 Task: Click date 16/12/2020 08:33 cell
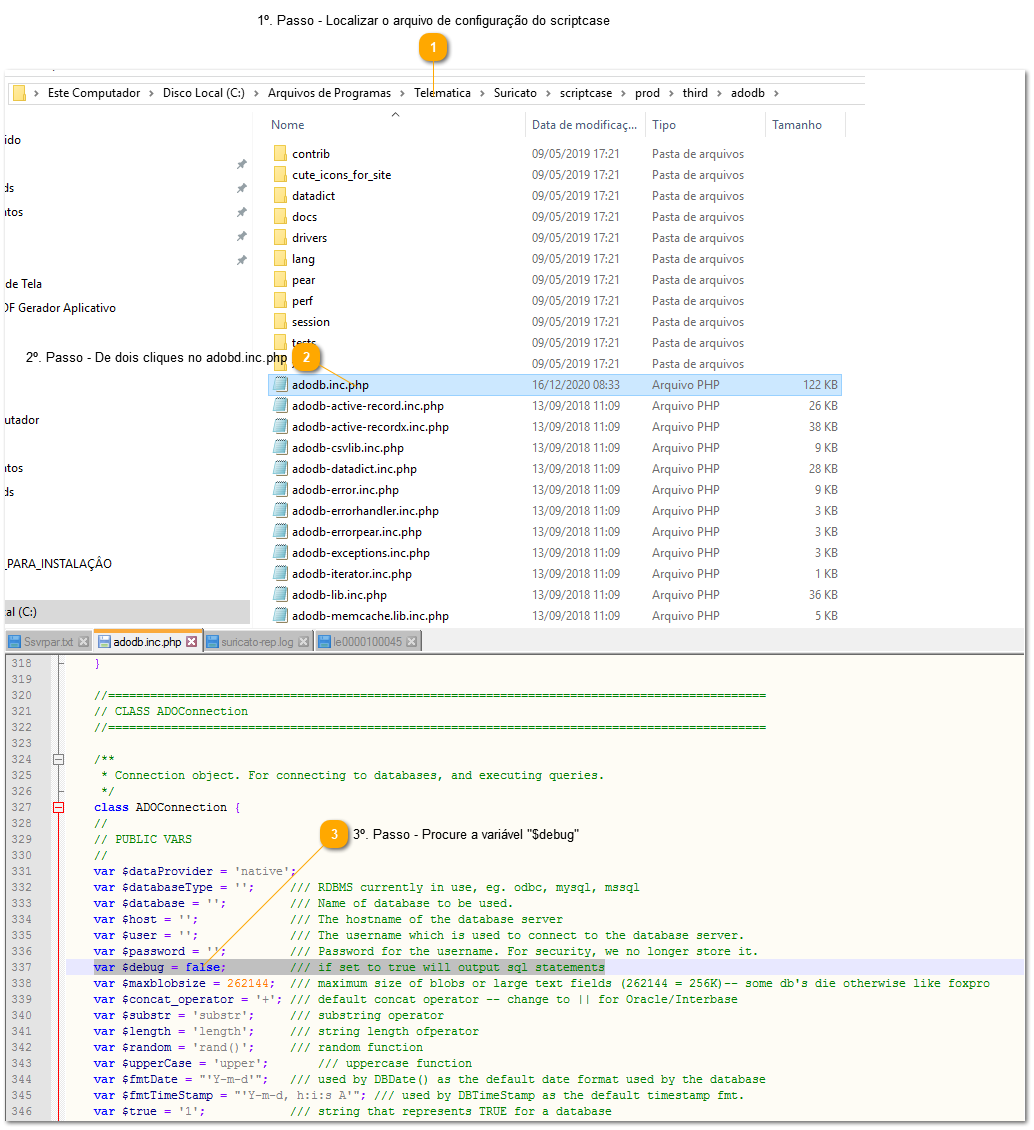[x=576, y=385]
